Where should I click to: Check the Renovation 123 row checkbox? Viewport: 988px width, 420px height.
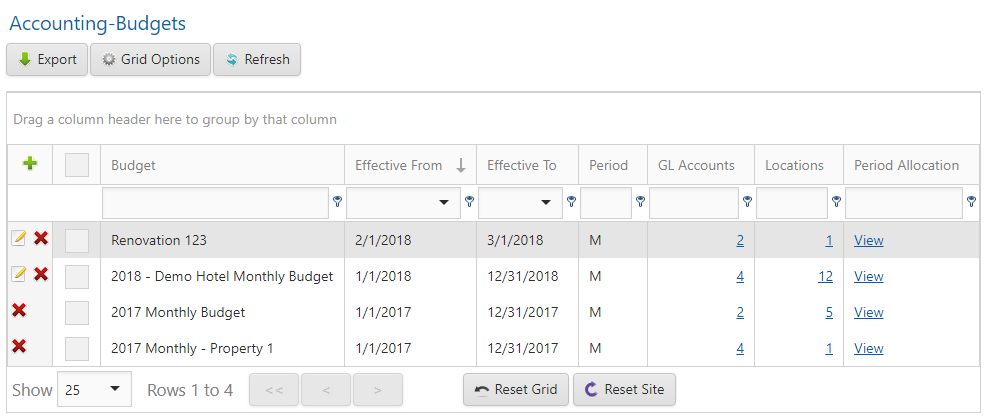77,240
